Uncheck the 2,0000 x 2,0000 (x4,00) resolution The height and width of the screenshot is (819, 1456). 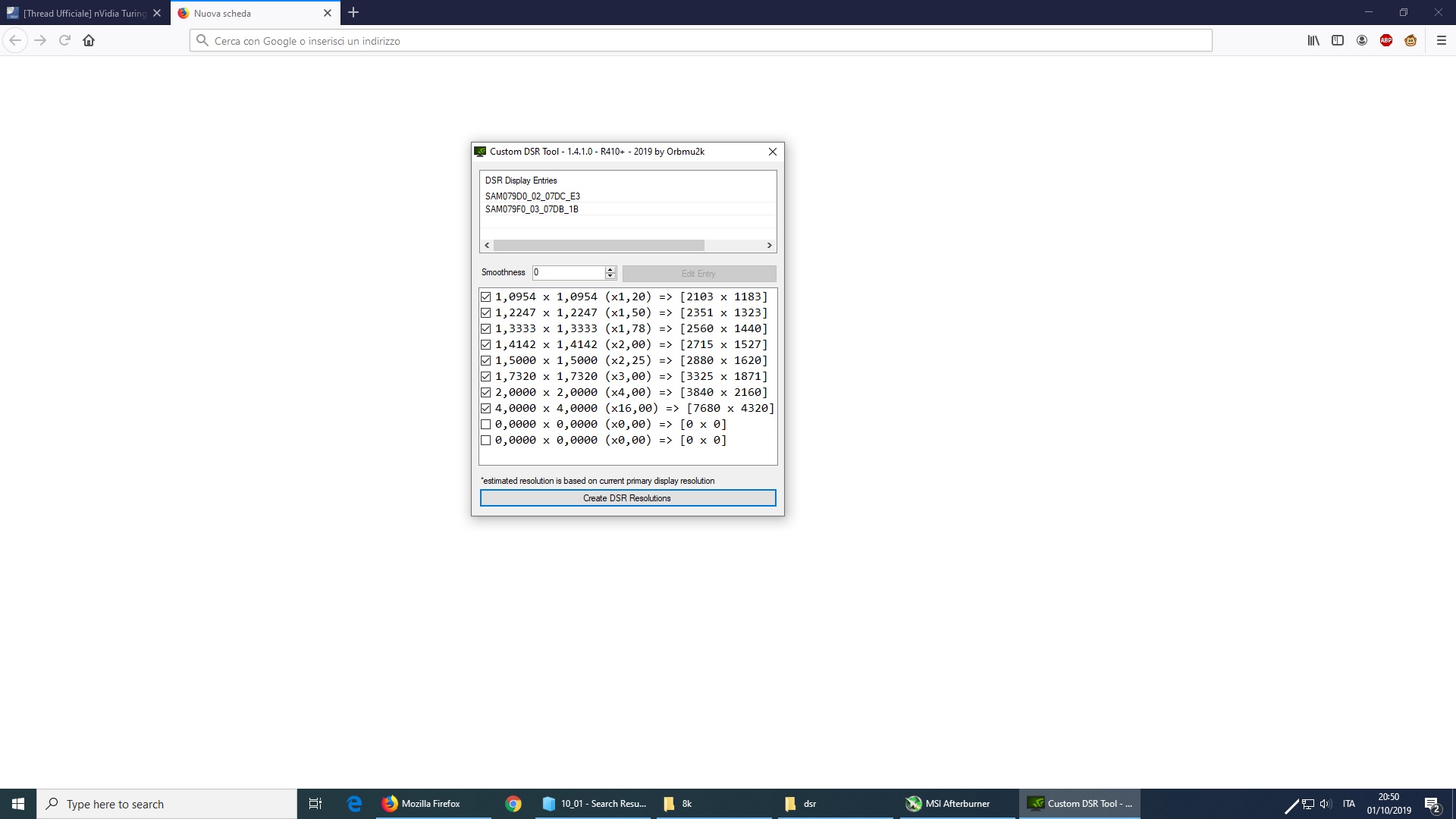(x=486, y=392)
